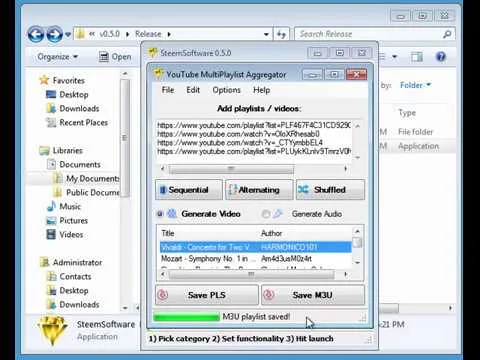Select the Generate Video radio button
This screenshot has width=480, height=360.
click(160, 214)
